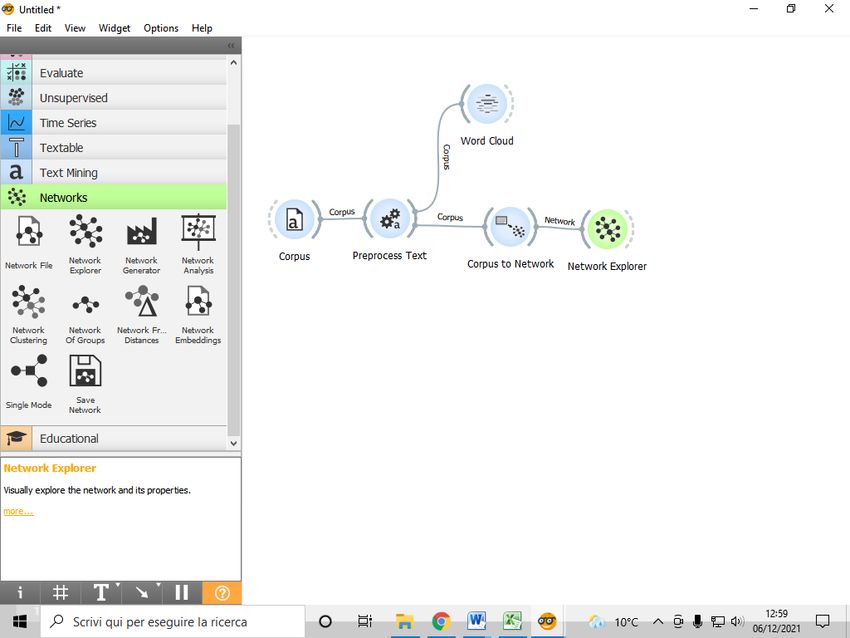The height and width of the screenshot is (638, 850).
Task: Open the File menu
Action: tap(14, 28)
